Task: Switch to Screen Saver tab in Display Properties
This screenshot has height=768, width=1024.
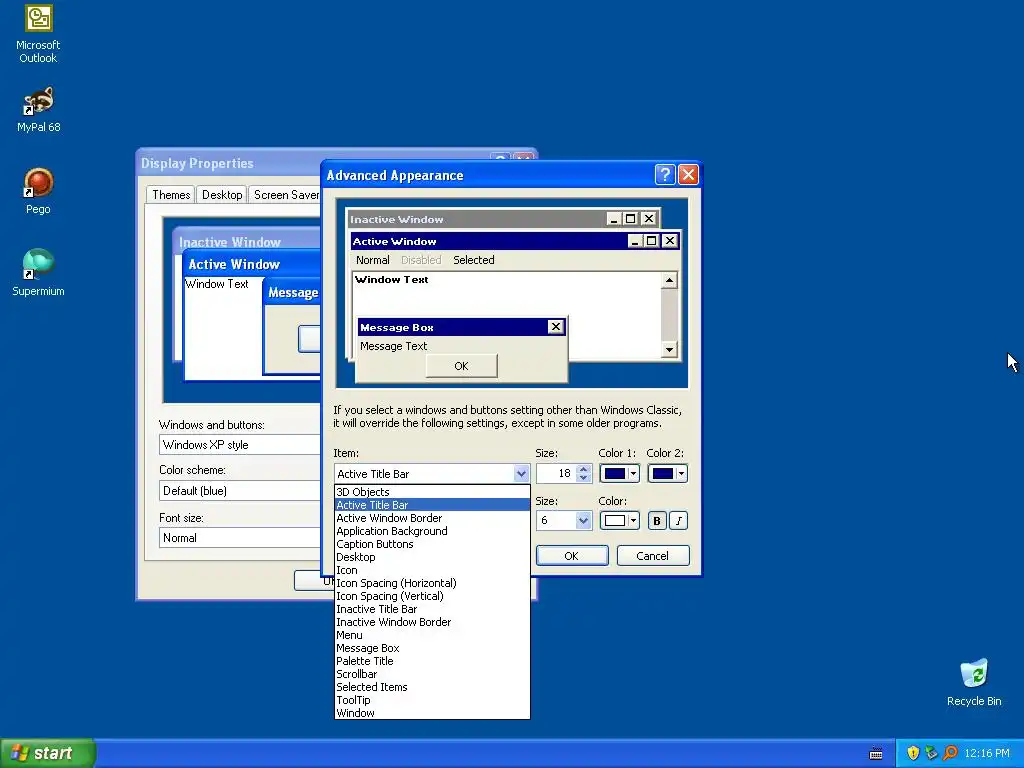Action: pyautogui.click(x=285, y=195)
